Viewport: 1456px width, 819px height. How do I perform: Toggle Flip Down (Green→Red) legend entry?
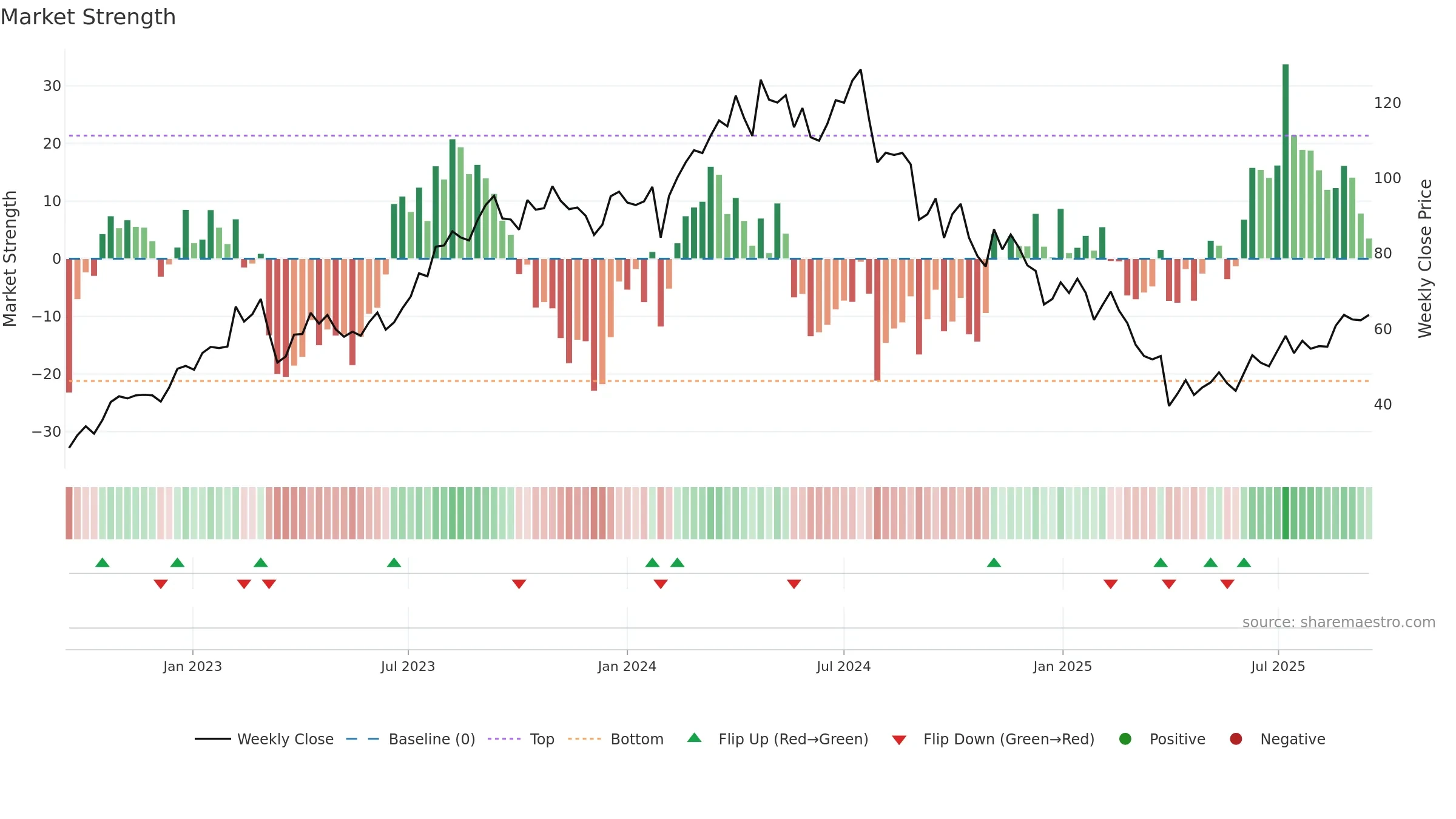pos(993,739)
